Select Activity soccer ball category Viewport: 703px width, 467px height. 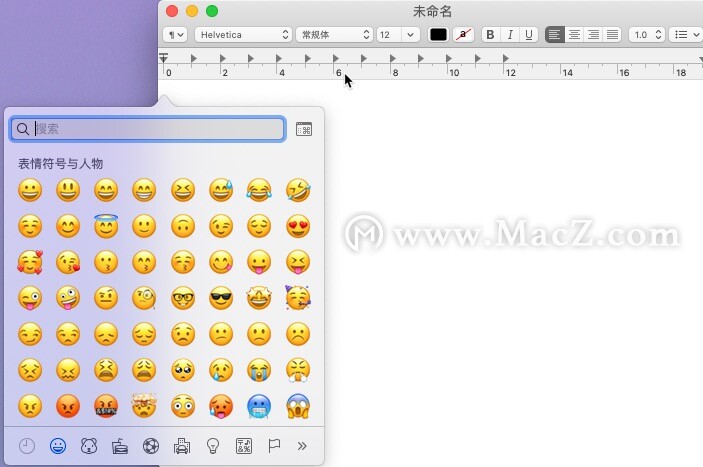[x=151, y=446]
